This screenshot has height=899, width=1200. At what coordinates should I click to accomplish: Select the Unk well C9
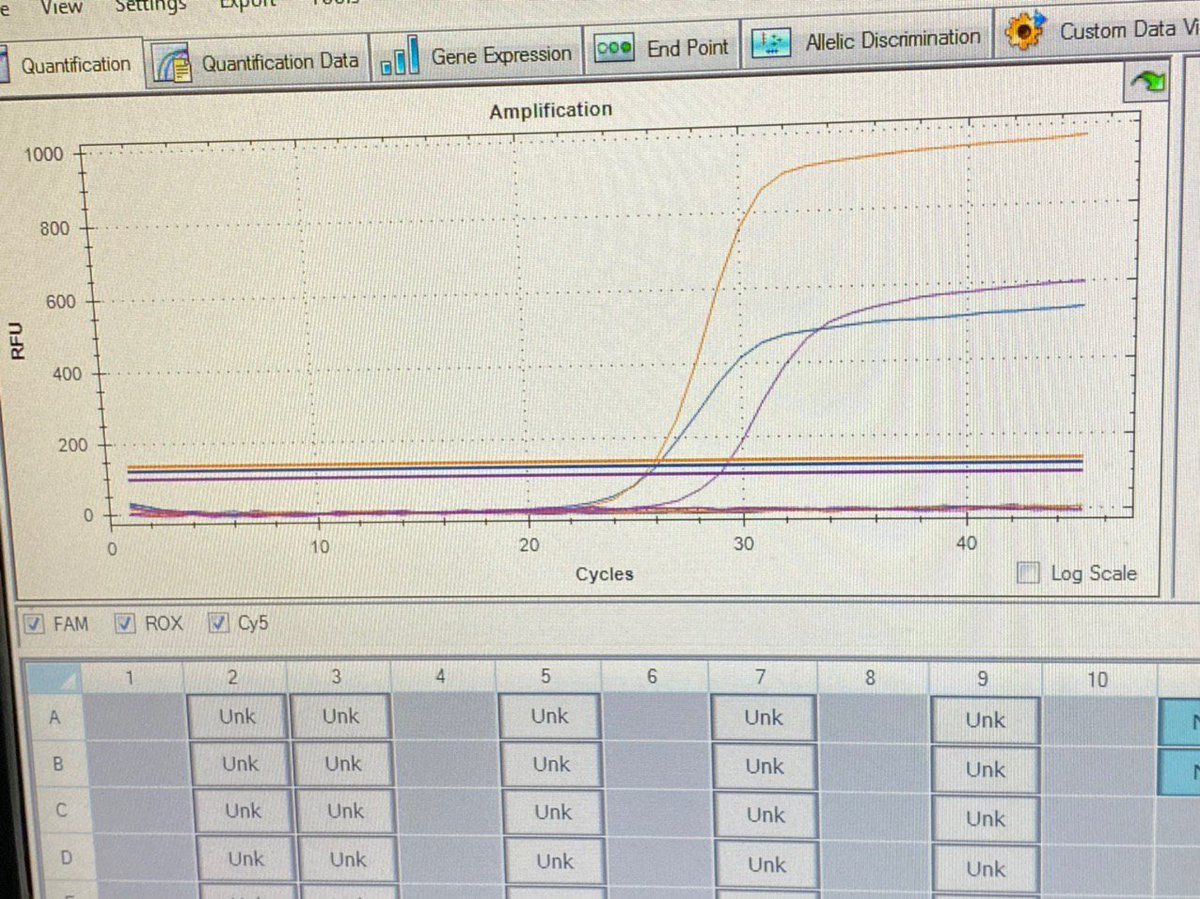click(986, 819)
